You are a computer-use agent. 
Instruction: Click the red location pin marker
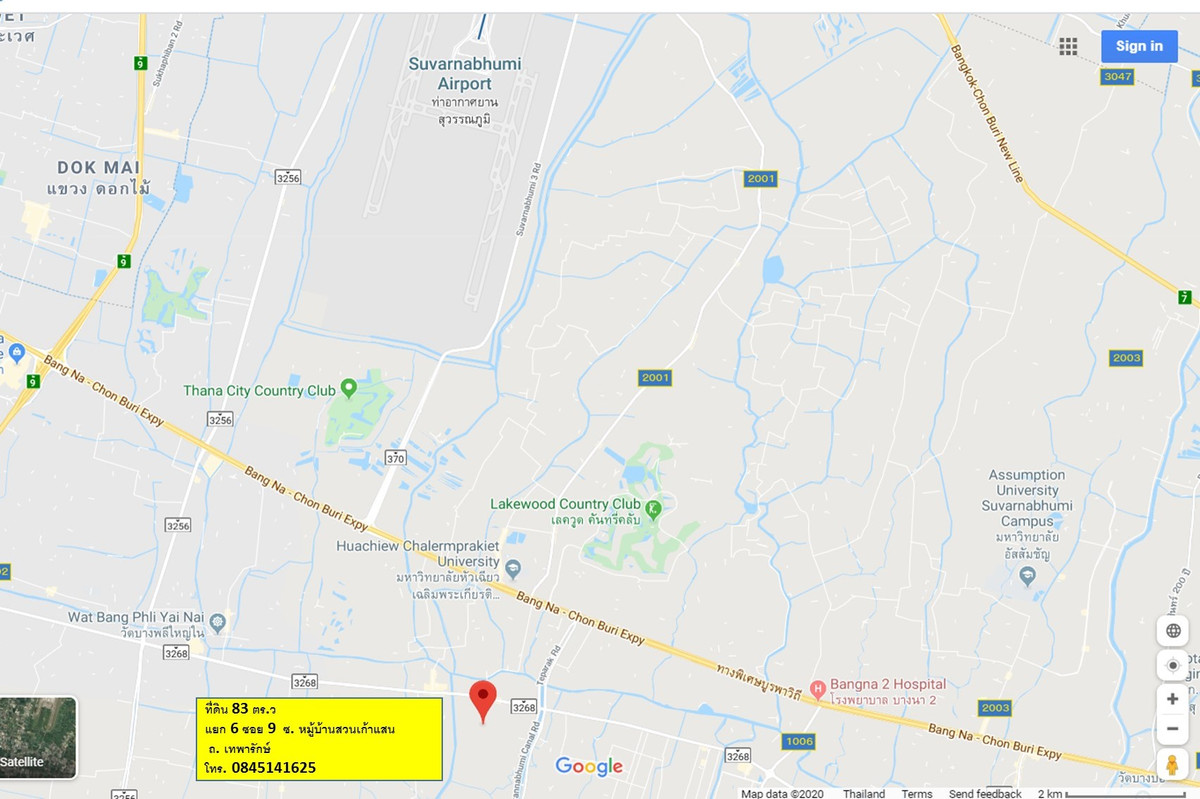[483, 702]
